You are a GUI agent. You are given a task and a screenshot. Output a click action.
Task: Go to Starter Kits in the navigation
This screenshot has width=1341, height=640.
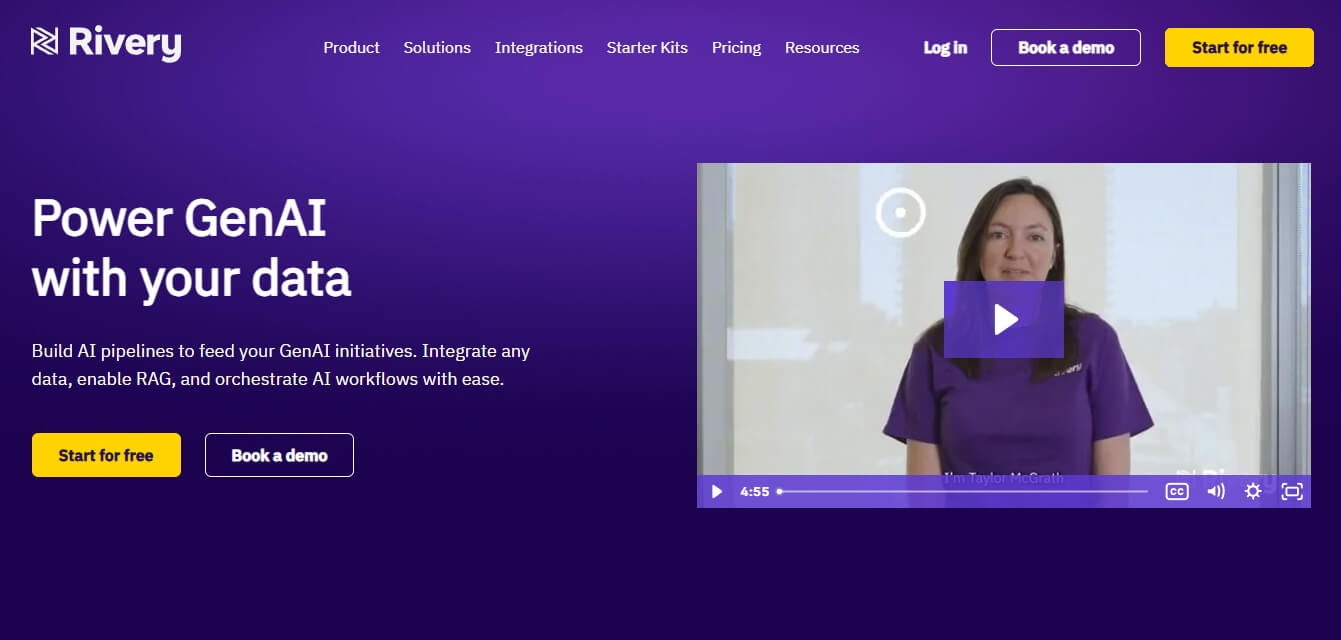tap(647, 47)
